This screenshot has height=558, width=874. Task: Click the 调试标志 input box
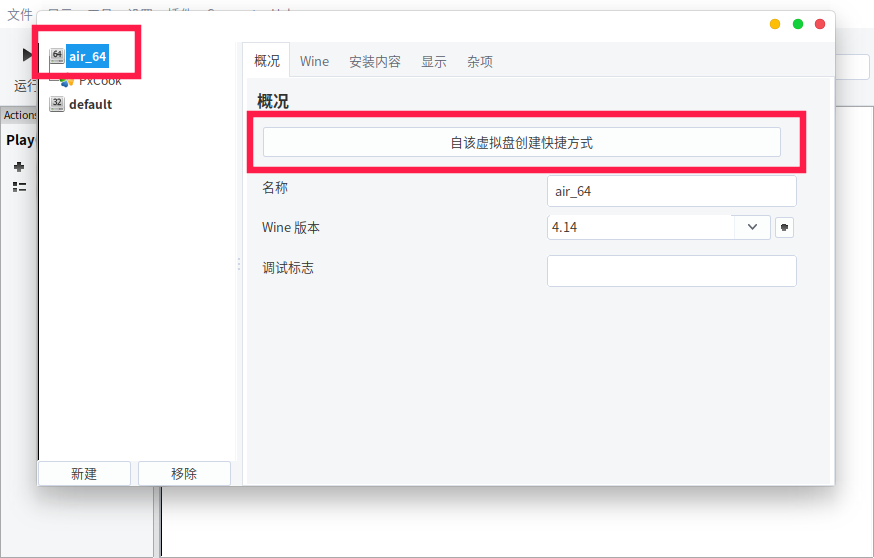(671, 271)
